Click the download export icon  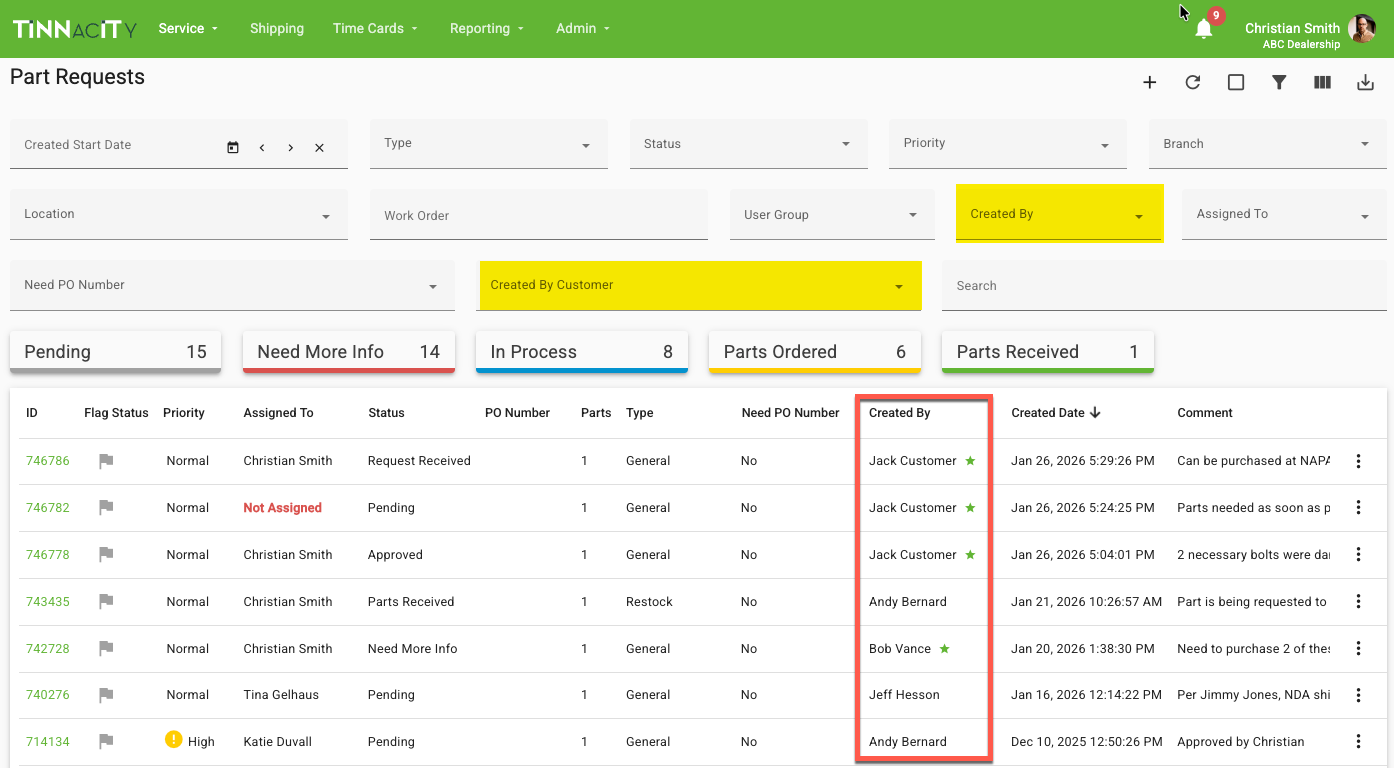tap(1365, 83)
